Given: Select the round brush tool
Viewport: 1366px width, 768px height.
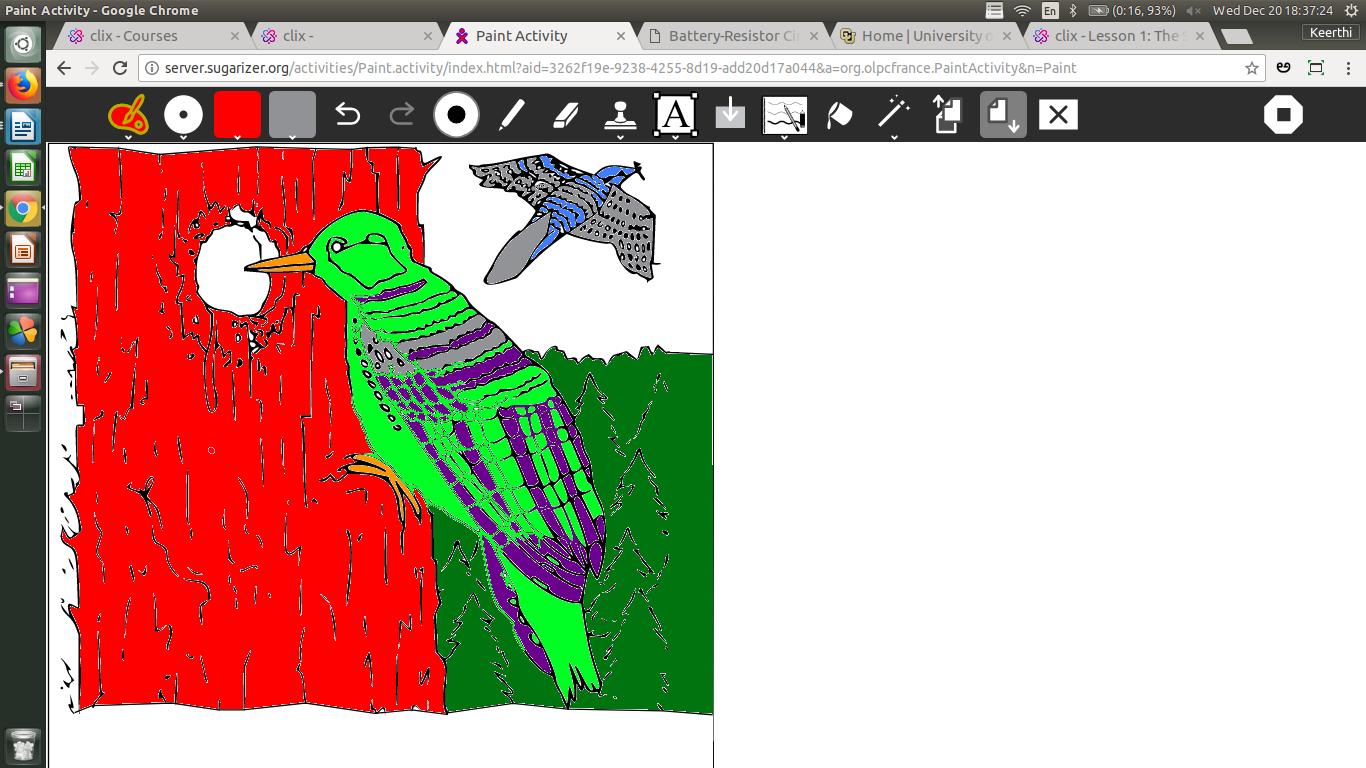Looking at the screenshot, I should point(456,115).
